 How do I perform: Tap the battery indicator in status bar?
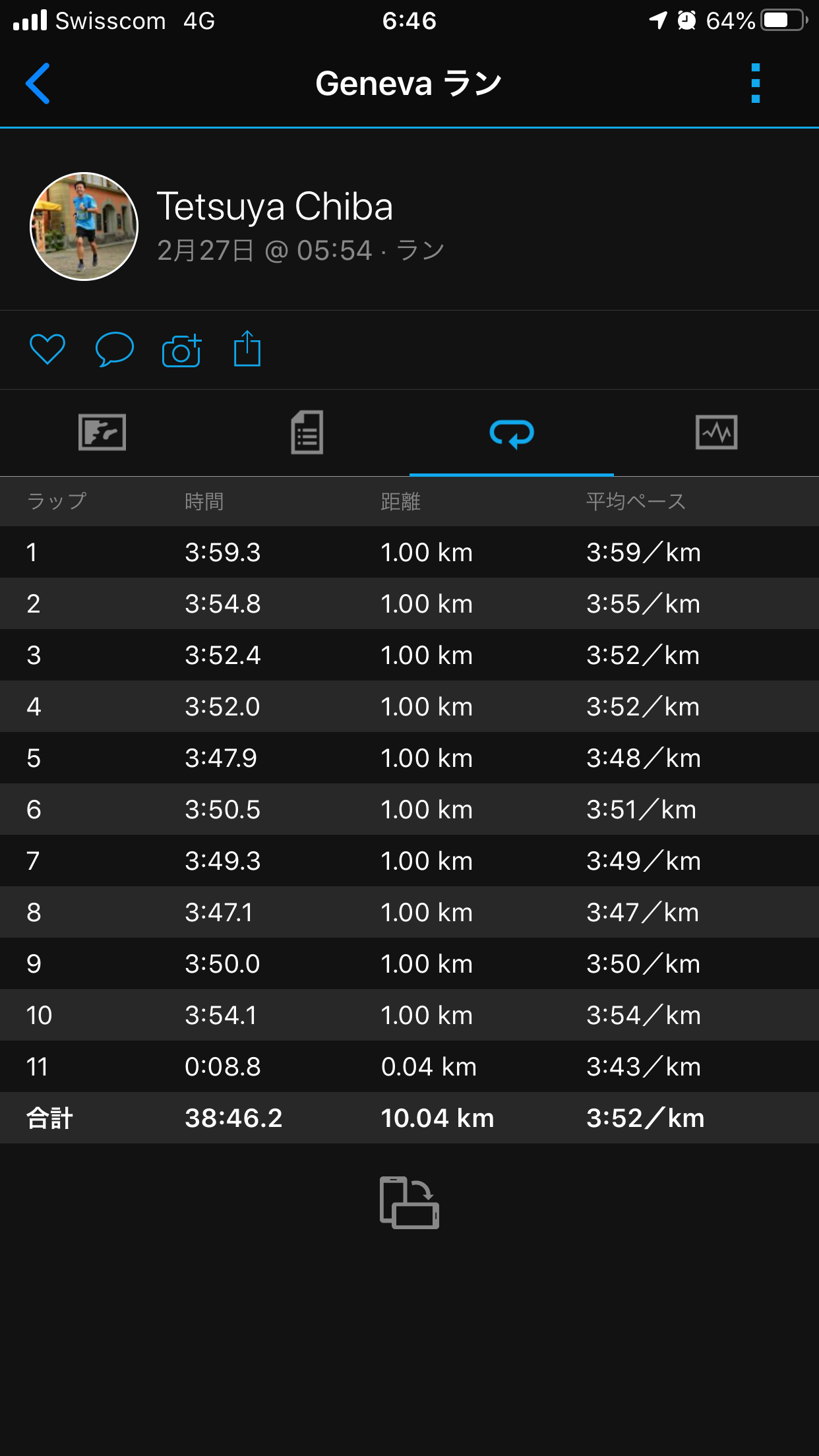pos(783,20)
